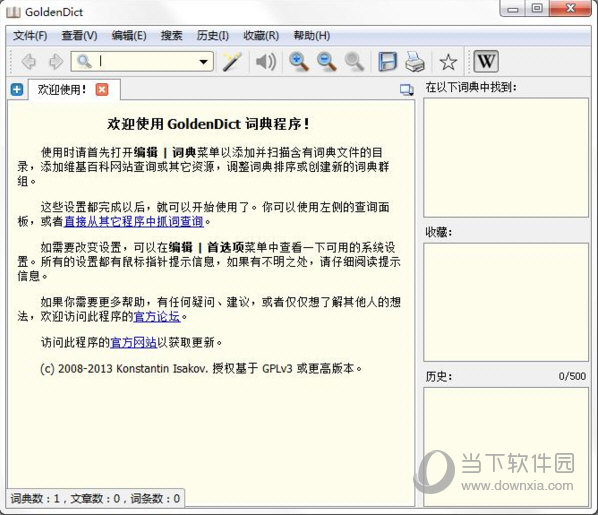The width and height of the screenshot is (598, 515).
Task: Open the 官方论坛 link
Action: [x=157, y=317]
